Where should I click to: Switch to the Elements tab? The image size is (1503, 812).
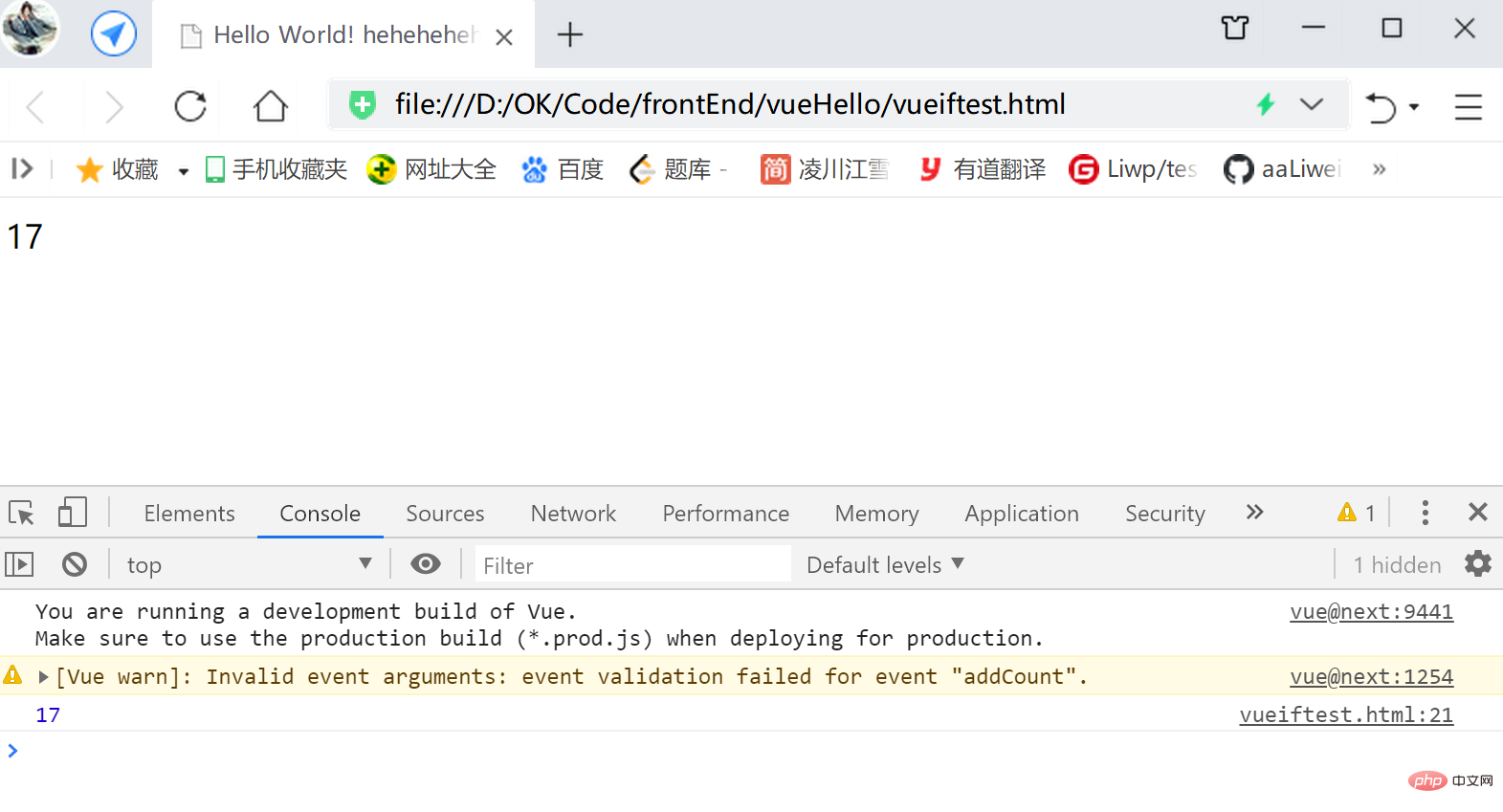(x=189, y=514)
